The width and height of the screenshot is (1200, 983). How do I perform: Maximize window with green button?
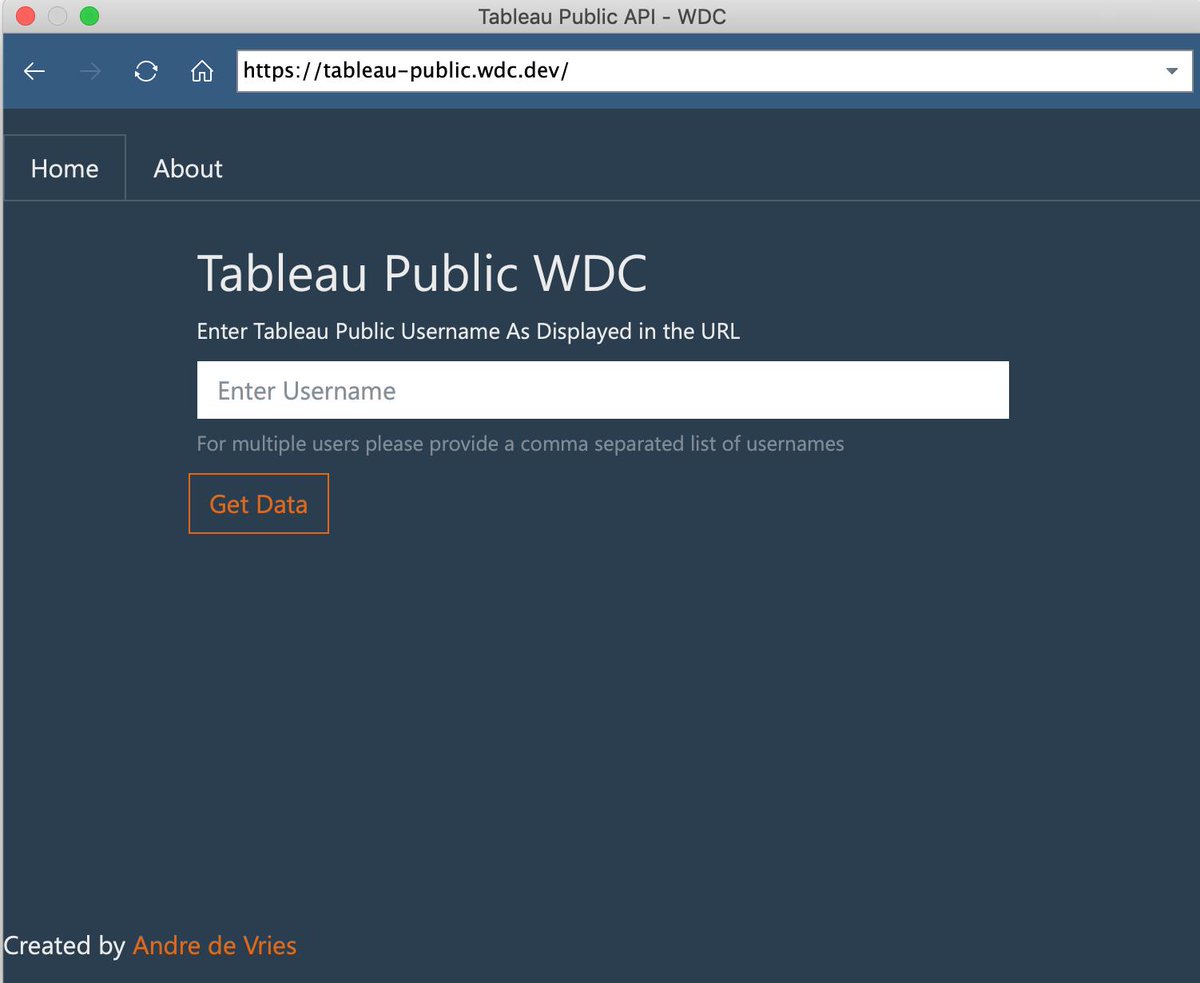point(89,16)
